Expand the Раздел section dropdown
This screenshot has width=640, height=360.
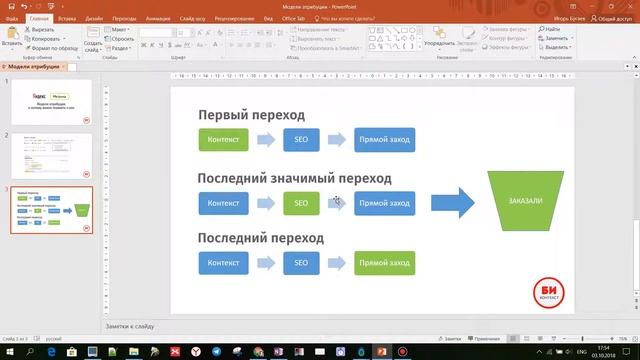[118, 48]
